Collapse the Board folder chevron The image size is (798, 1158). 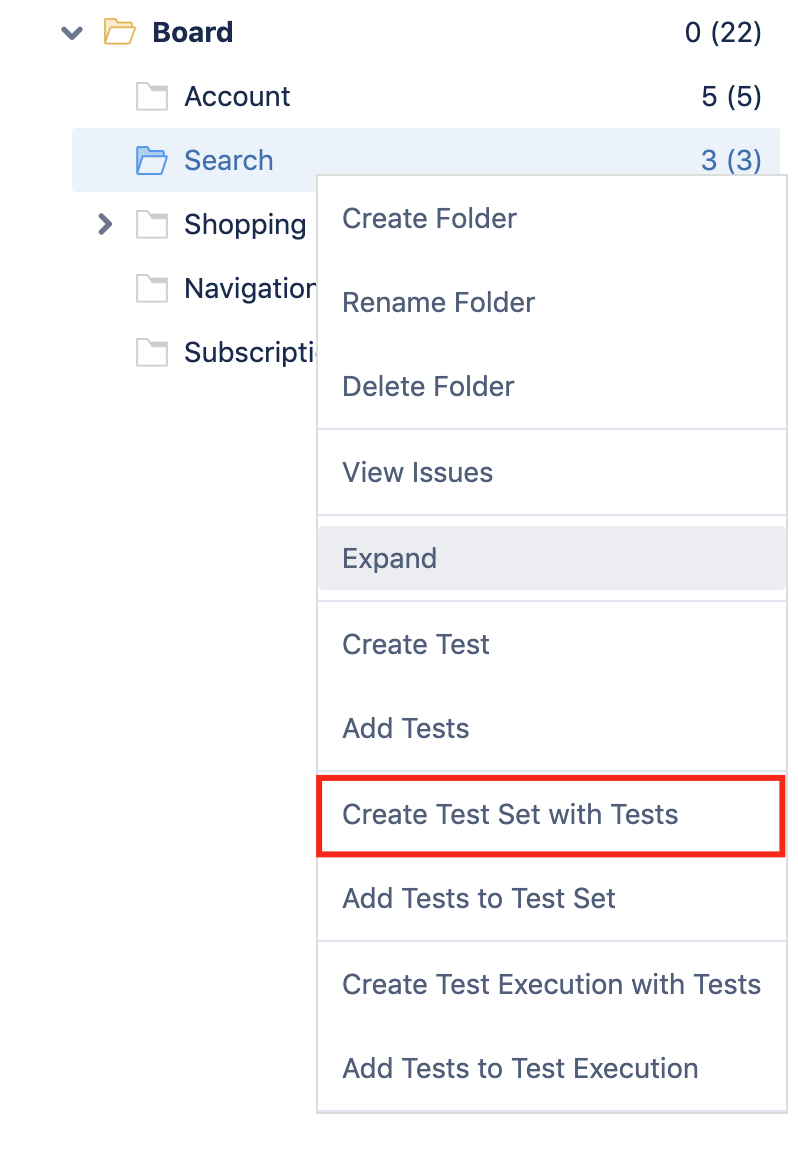coord(72,32)
